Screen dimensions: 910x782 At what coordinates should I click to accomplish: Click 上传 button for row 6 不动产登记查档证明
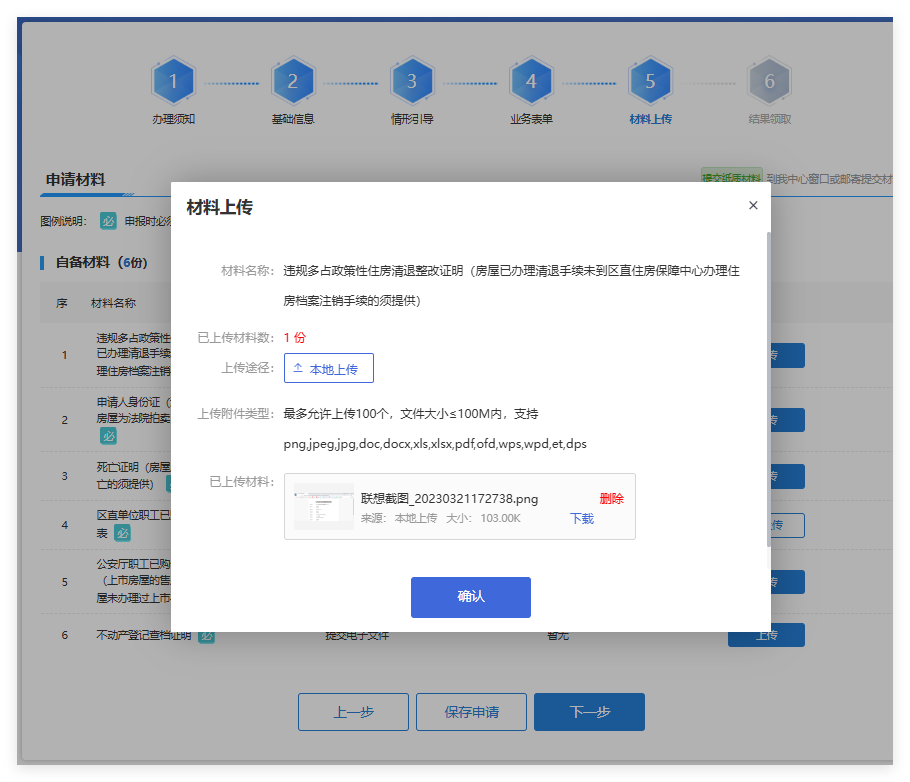[x=766, y=636]
